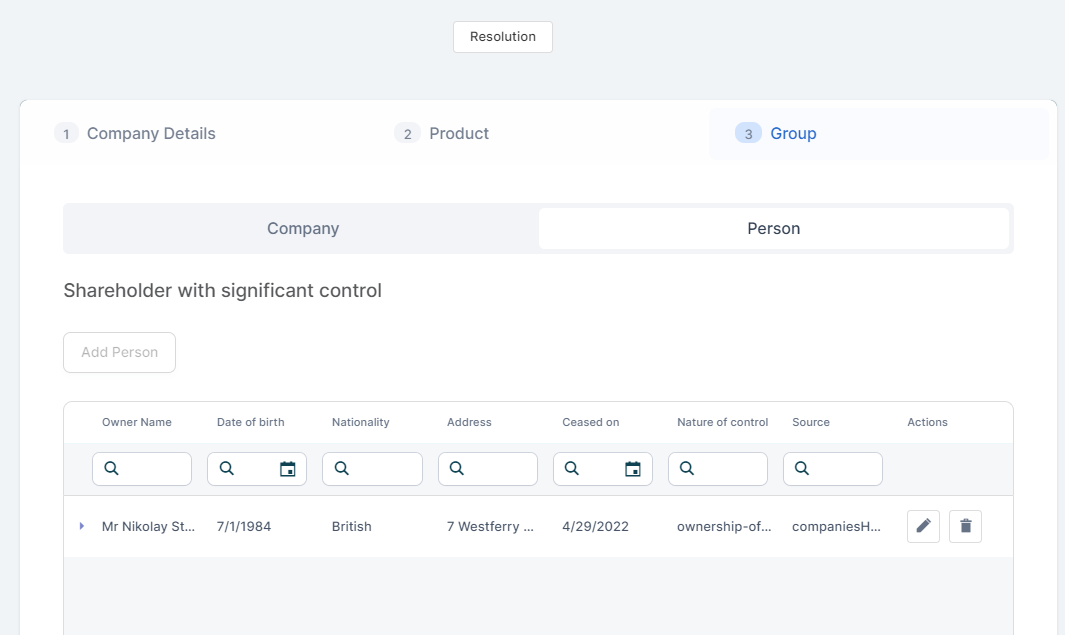This screenshot has height=635, width=1065.
Task: Click the pencil edit icon for Nikolay
Action: click(x=923, y=526)
